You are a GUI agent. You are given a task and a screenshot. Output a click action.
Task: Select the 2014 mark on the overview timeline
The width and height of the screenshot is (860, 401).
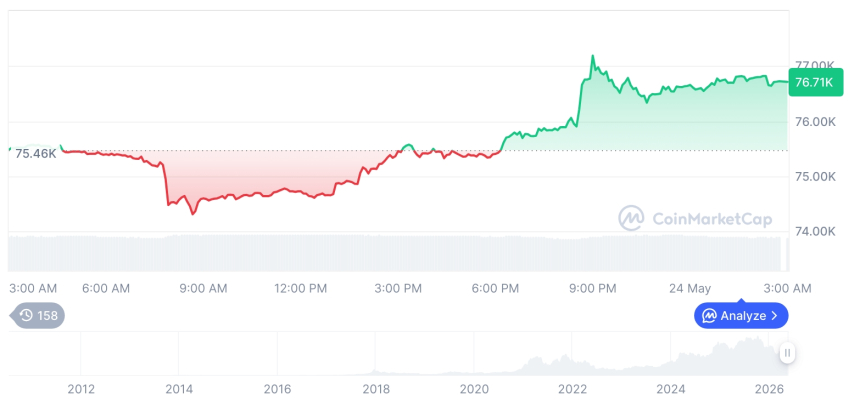coord(179,389)
